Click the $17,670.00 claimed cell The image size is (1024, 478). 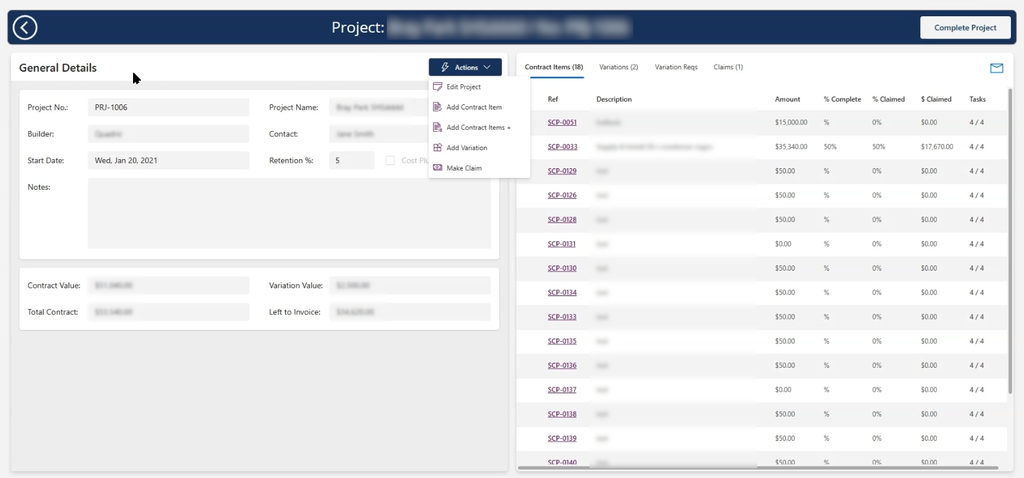point(937,147)
